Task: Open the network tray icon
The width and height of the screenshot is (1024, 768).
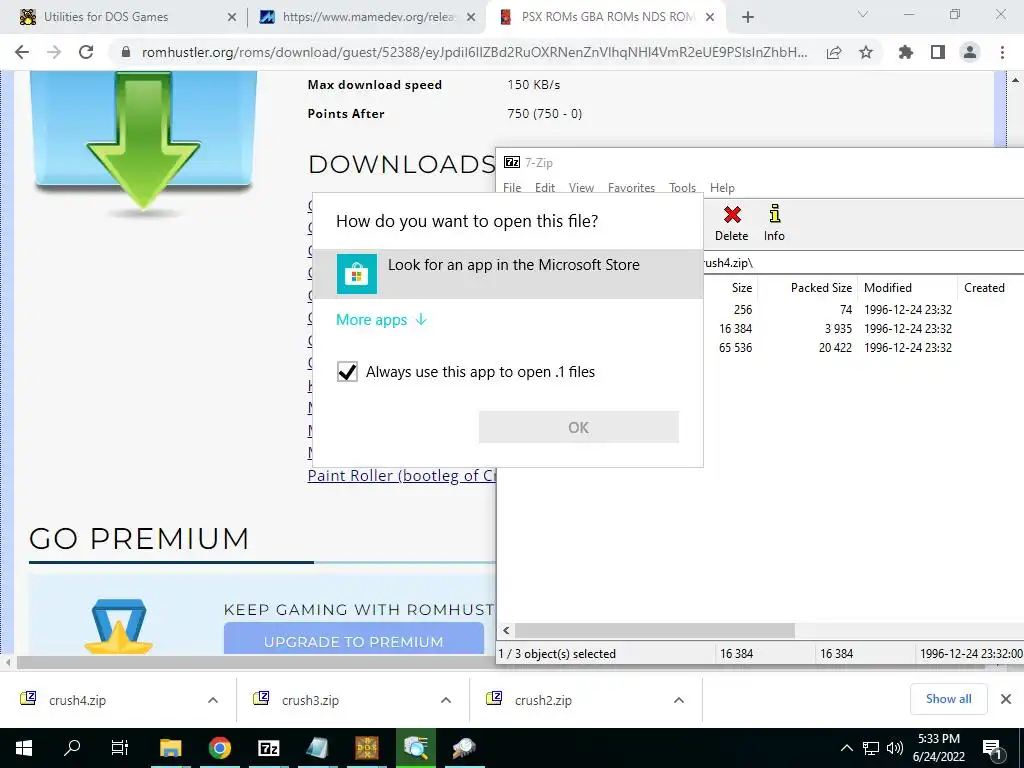Action: pos(871,748)
